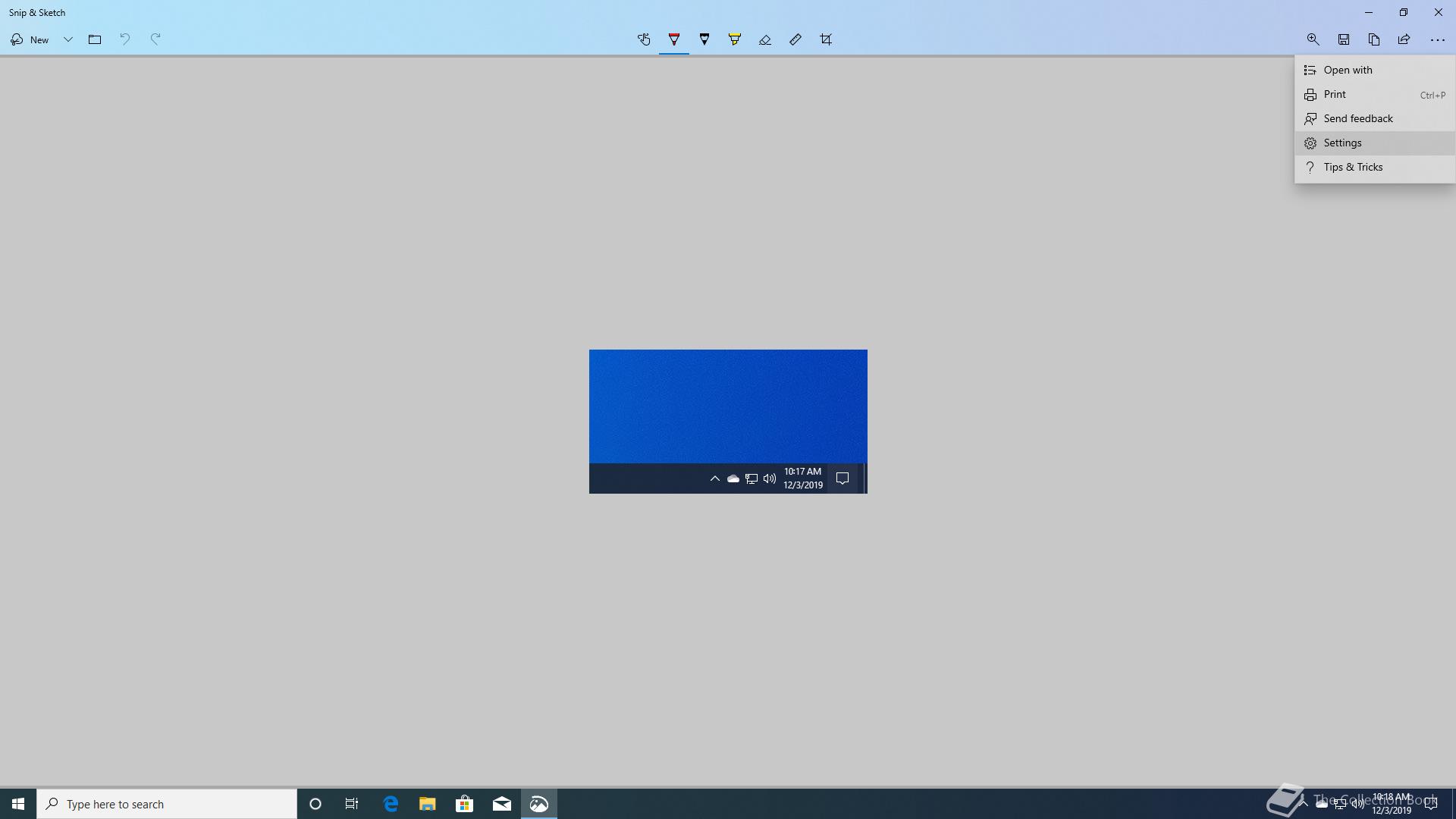
Task: Select the Eraser tool
Action: [x=764, y=39]
